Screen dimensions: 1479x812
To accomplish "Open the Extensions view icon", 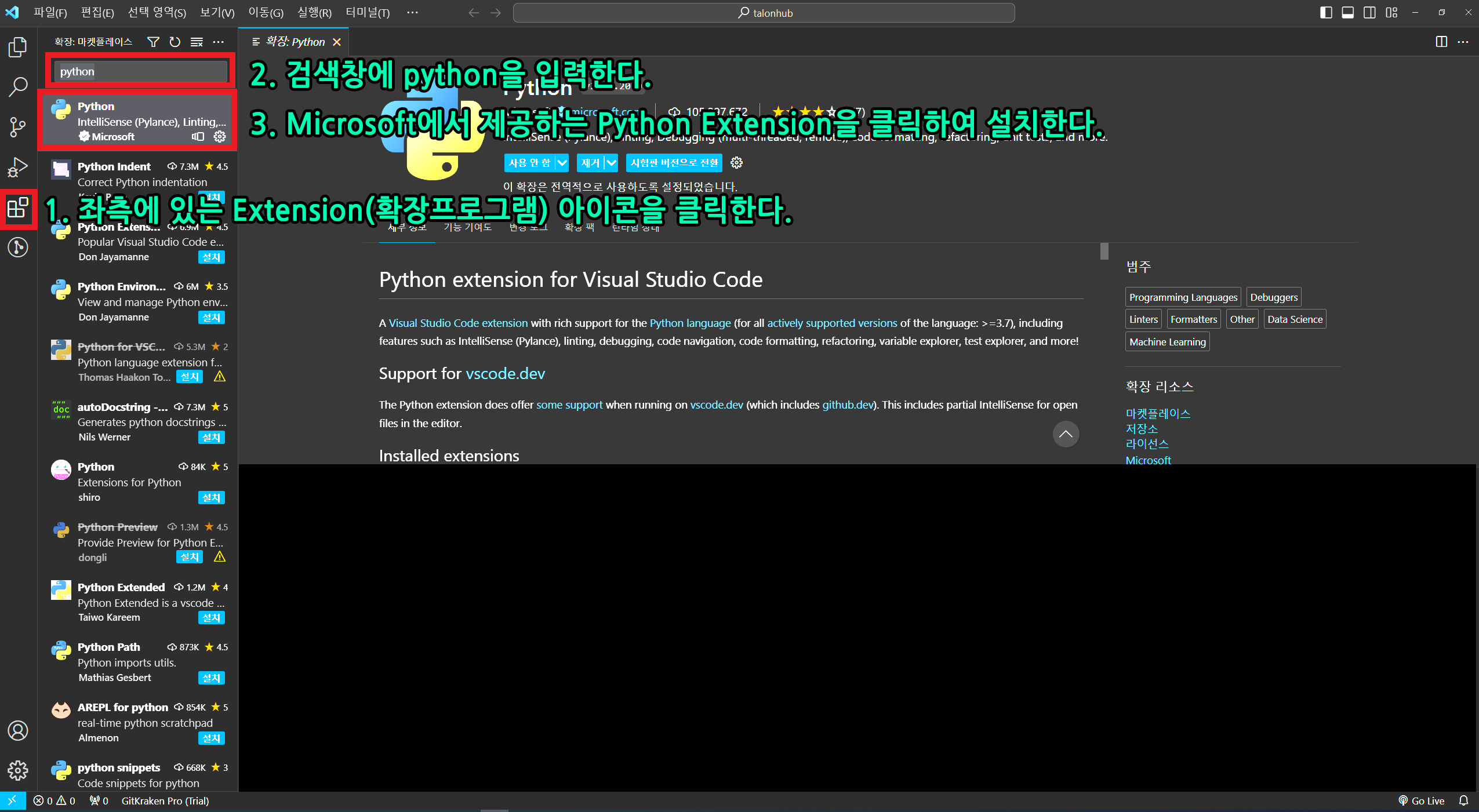I will 17,207.
